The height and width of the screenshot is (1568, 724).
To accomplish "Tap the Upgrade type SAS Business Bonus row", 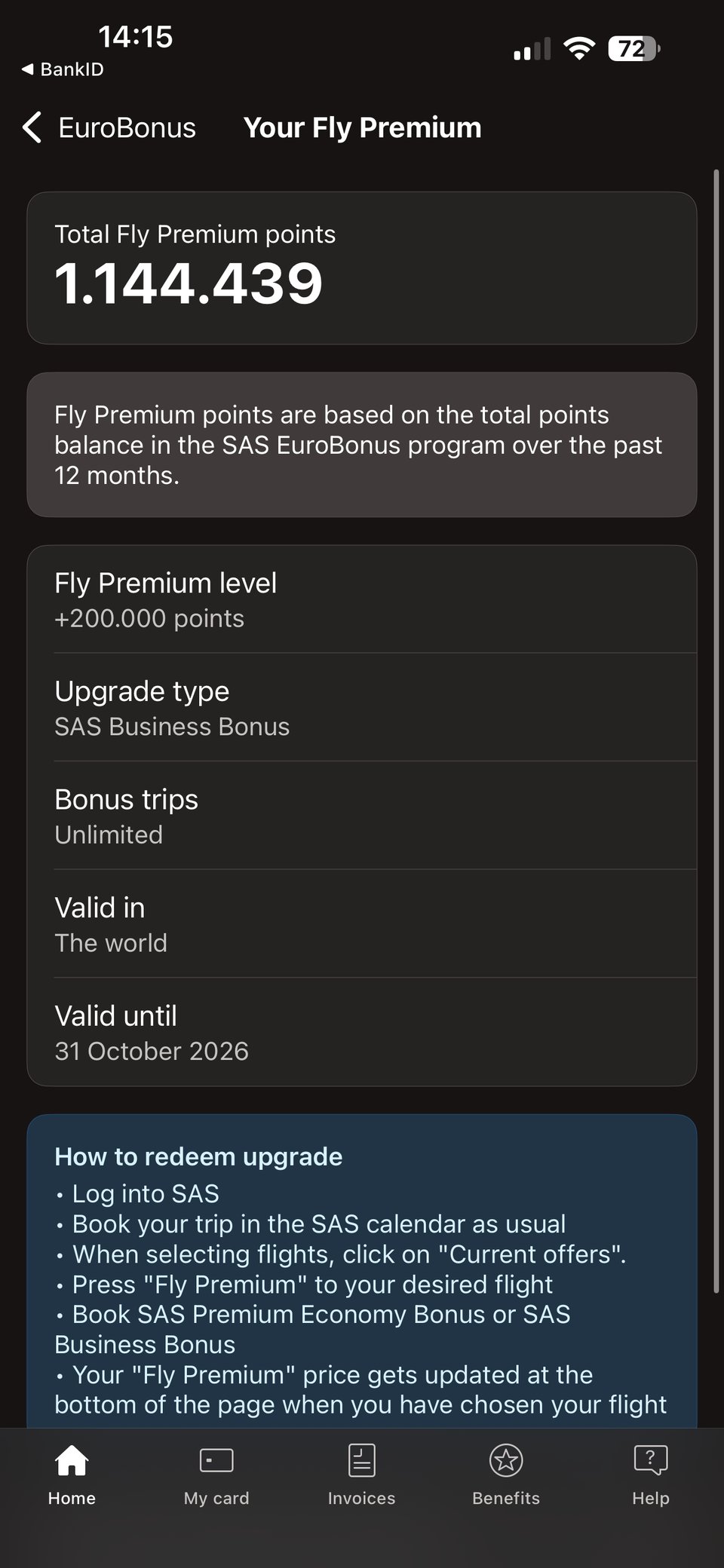I will tap(362, 707).
